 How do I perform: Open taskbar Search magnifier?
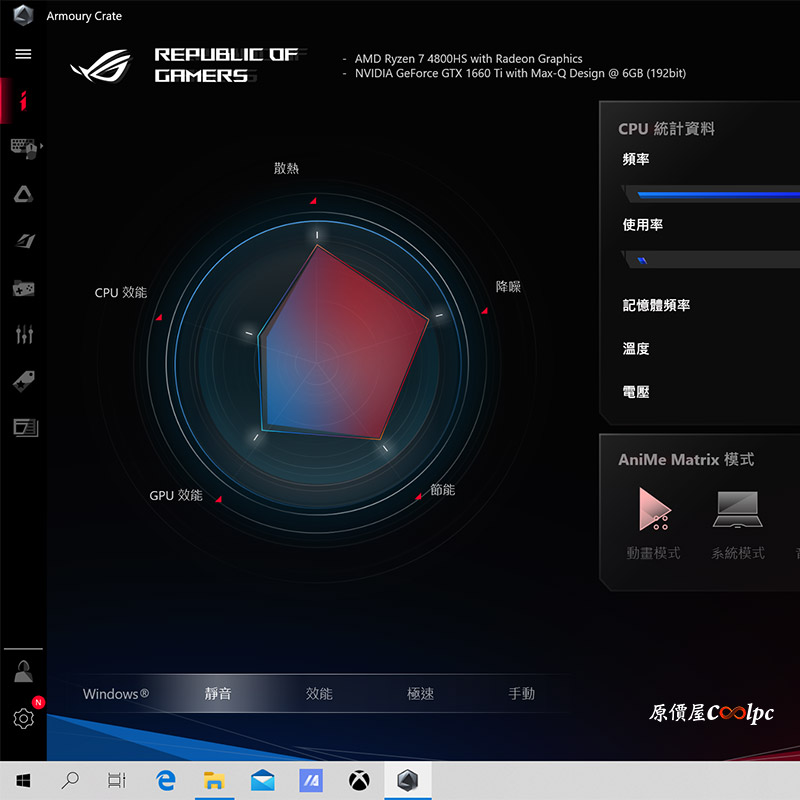click(x=70, y=780)
